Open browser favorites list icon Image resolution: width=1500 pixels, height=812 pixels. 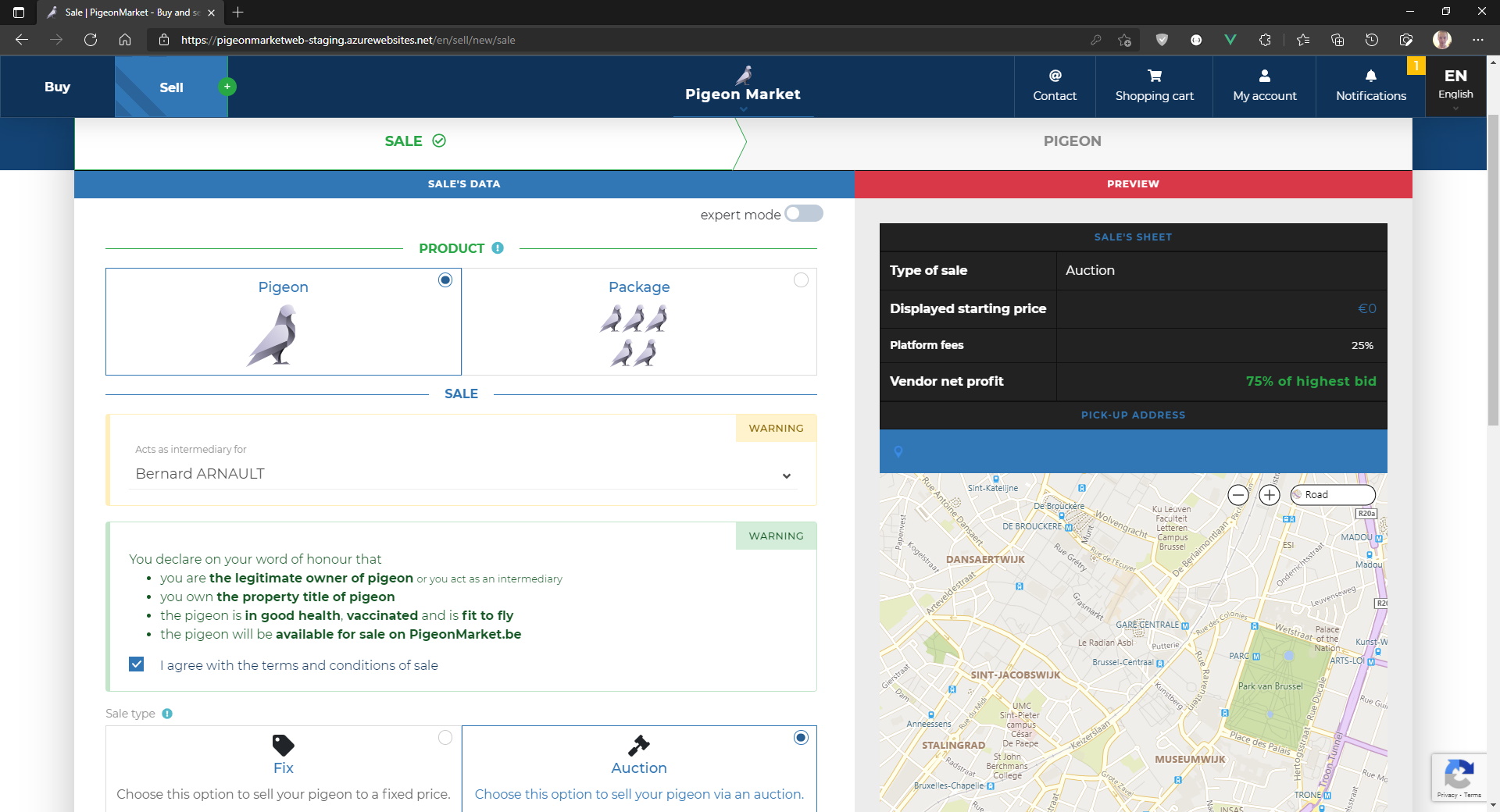click(1302, 40)
